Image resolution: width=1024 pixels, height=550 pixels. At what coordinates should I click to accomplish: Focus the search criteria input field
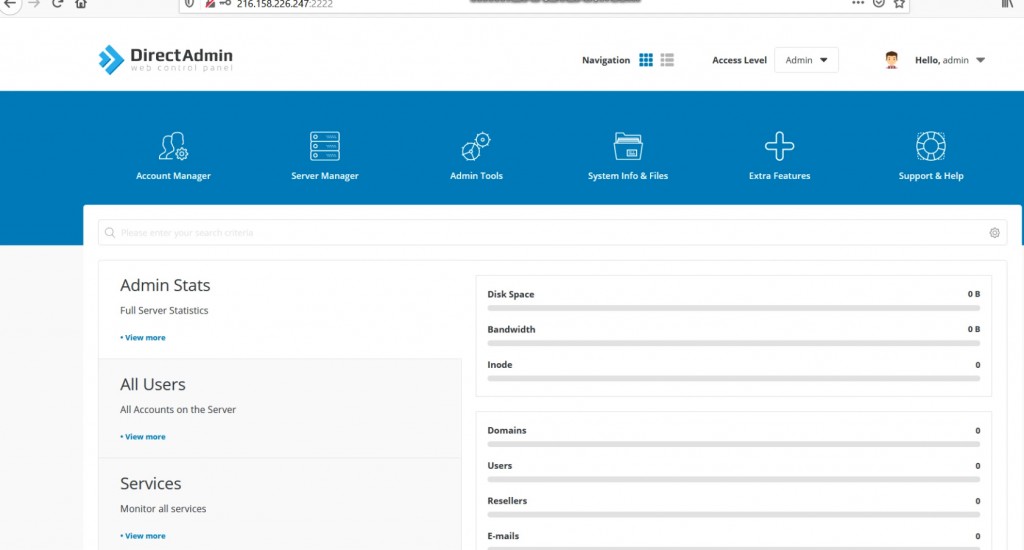tap(552, 233)
